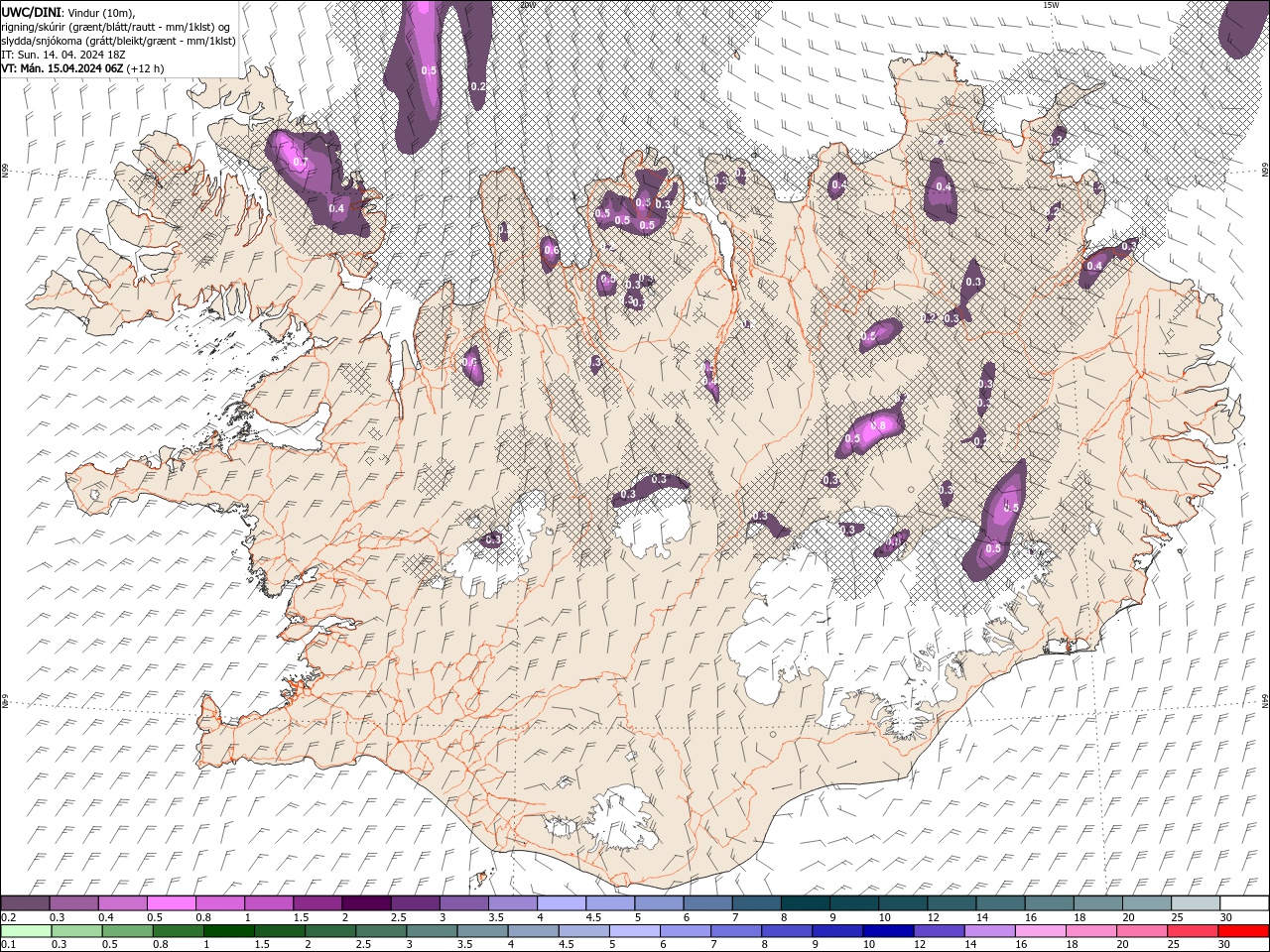Click upper legend swatch between 0.8 and 1

220,903
